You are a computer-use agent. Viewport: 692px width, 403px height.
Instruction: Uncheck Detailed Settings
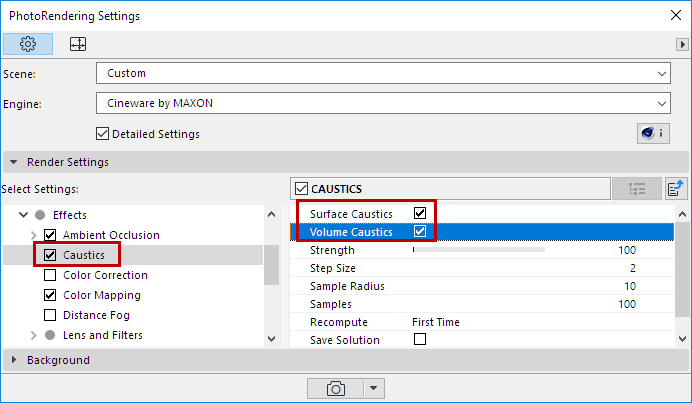coord(102,134)
